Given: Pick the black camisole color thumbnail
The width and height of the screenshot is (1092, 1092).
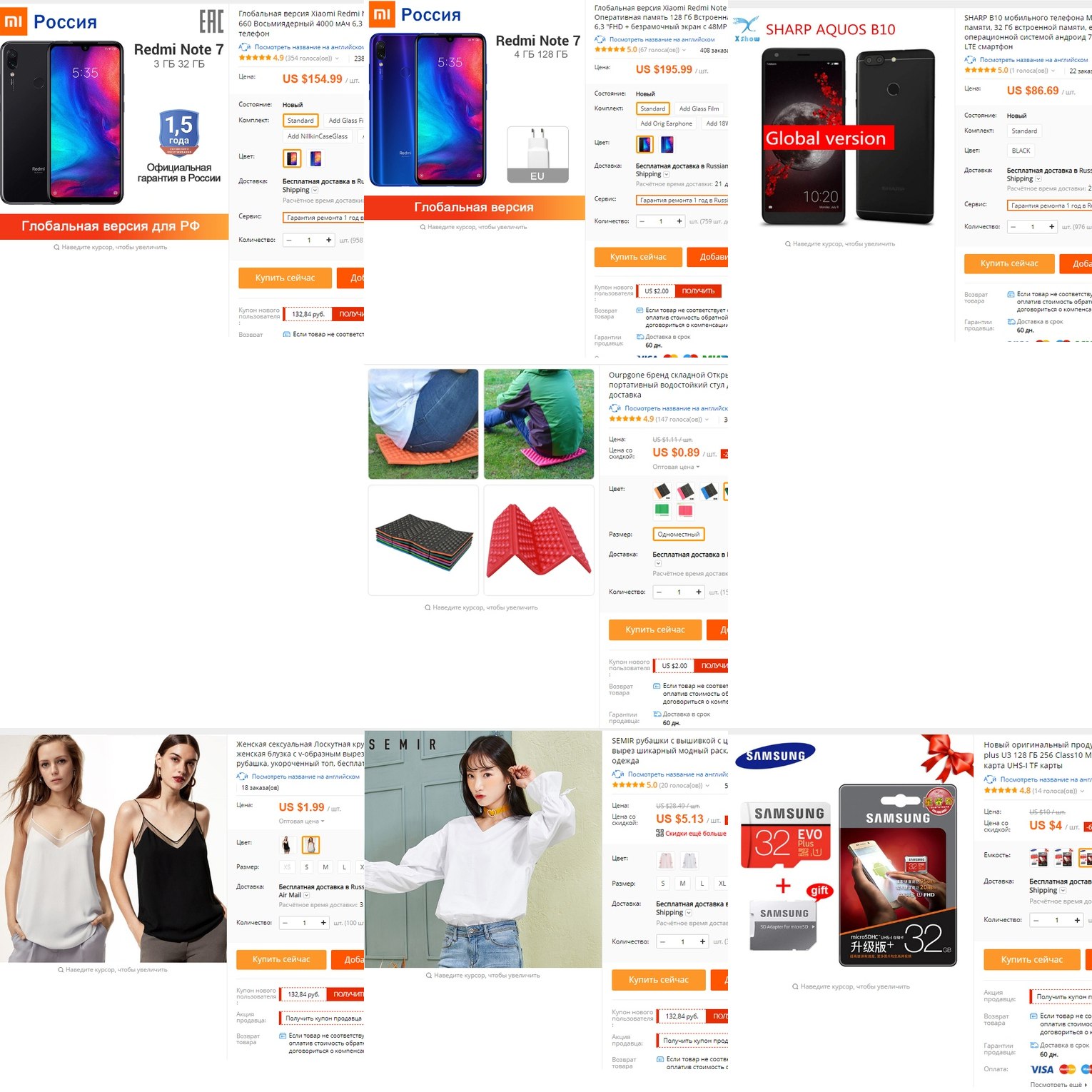Looking at the screenshot, I should click(286, 845).
